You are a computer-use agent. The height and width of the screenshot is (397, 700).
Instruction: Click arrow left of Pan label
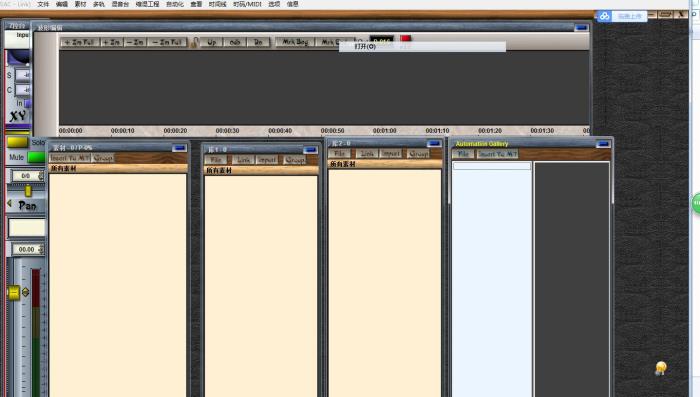10,204
